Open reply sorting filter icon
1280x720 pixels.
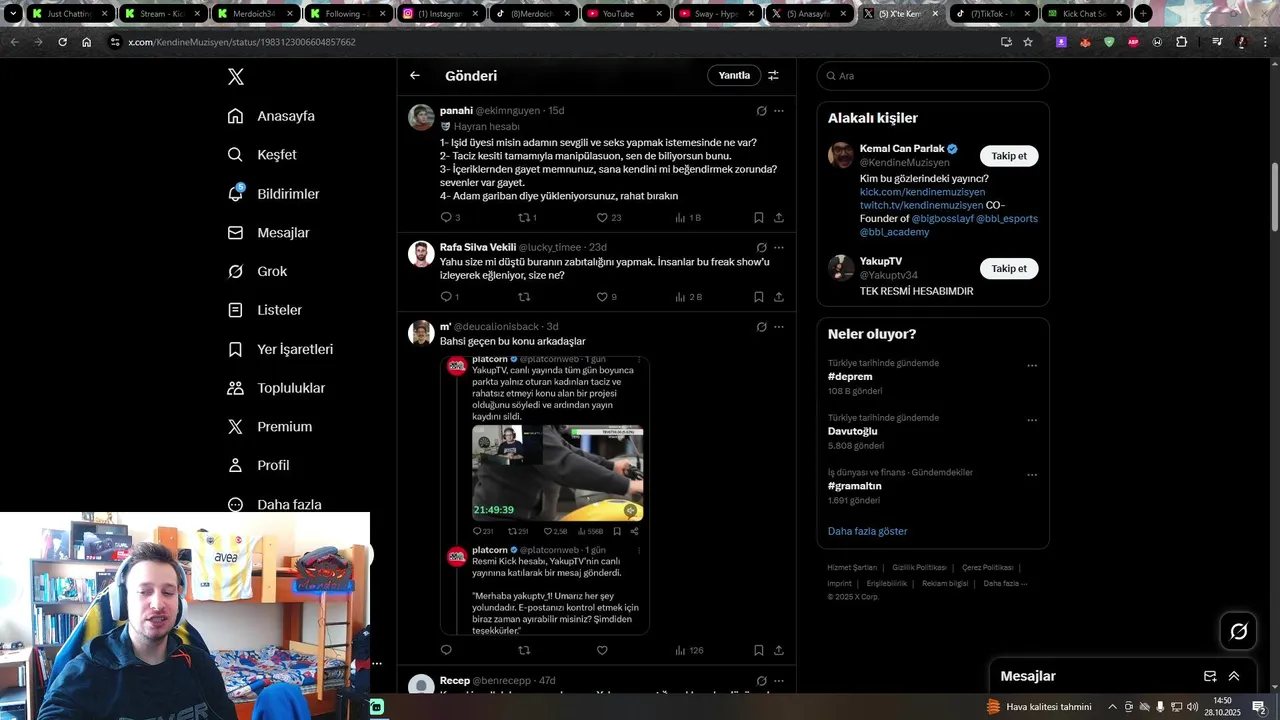773,75
